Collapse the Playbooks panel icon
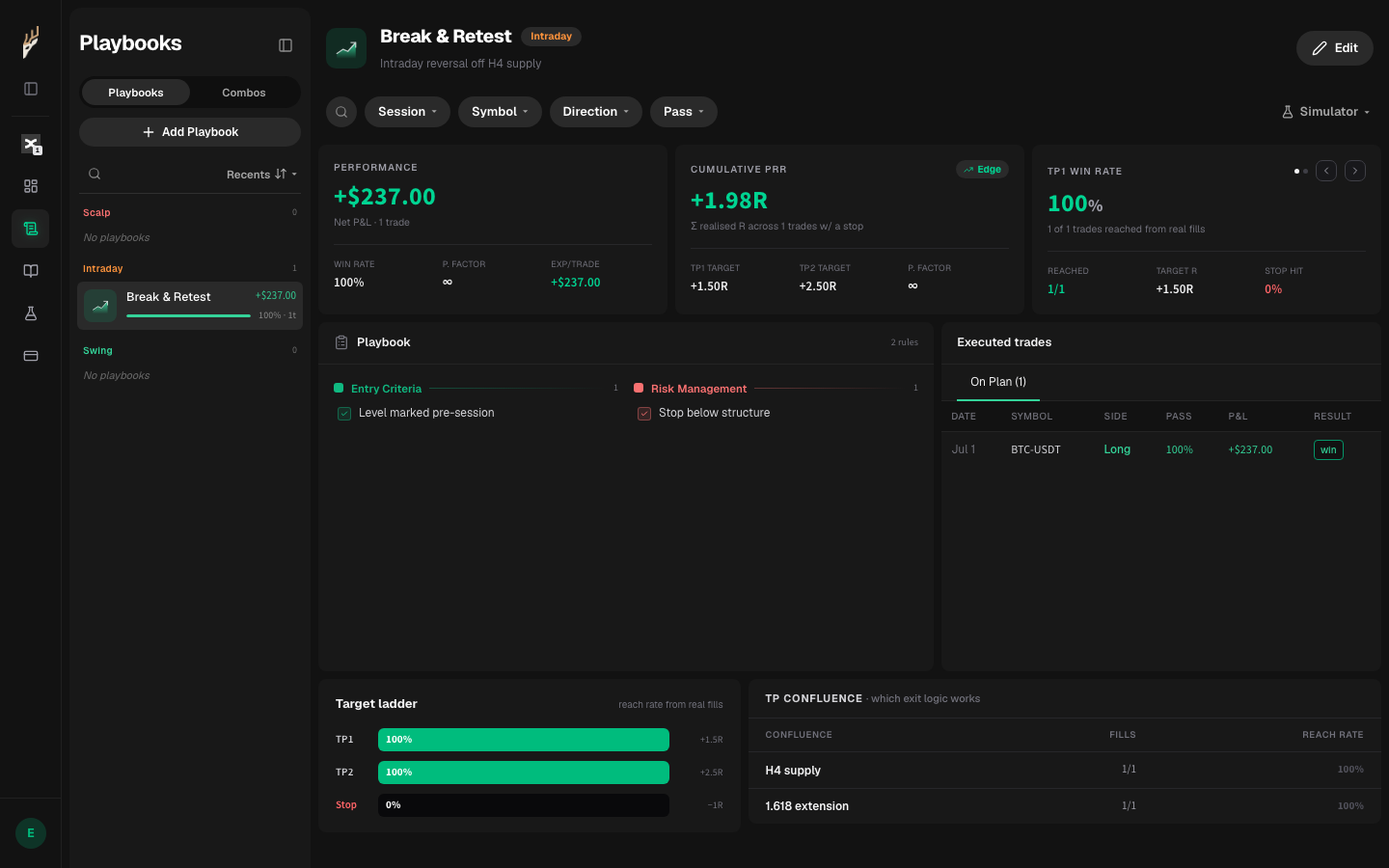The height and width of the screenshot is (868, 1389). tap(286, 45)
